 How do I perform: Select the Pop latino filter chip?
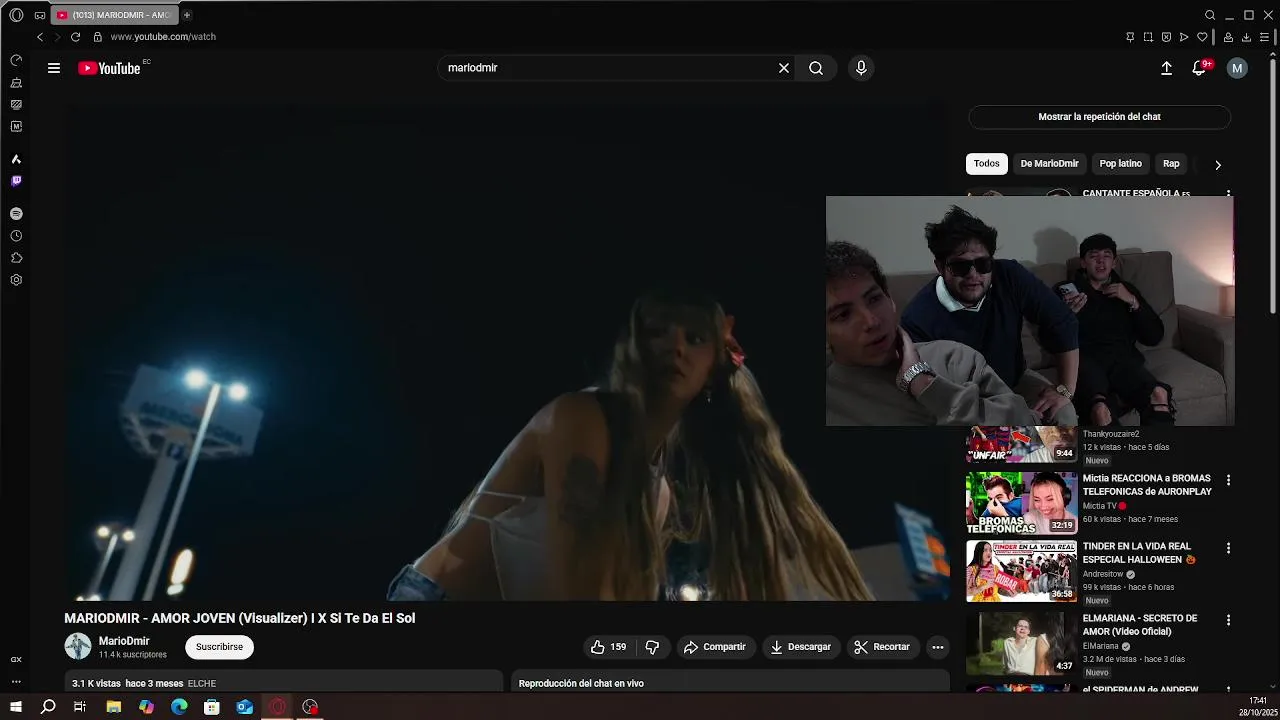[1120, 164]
